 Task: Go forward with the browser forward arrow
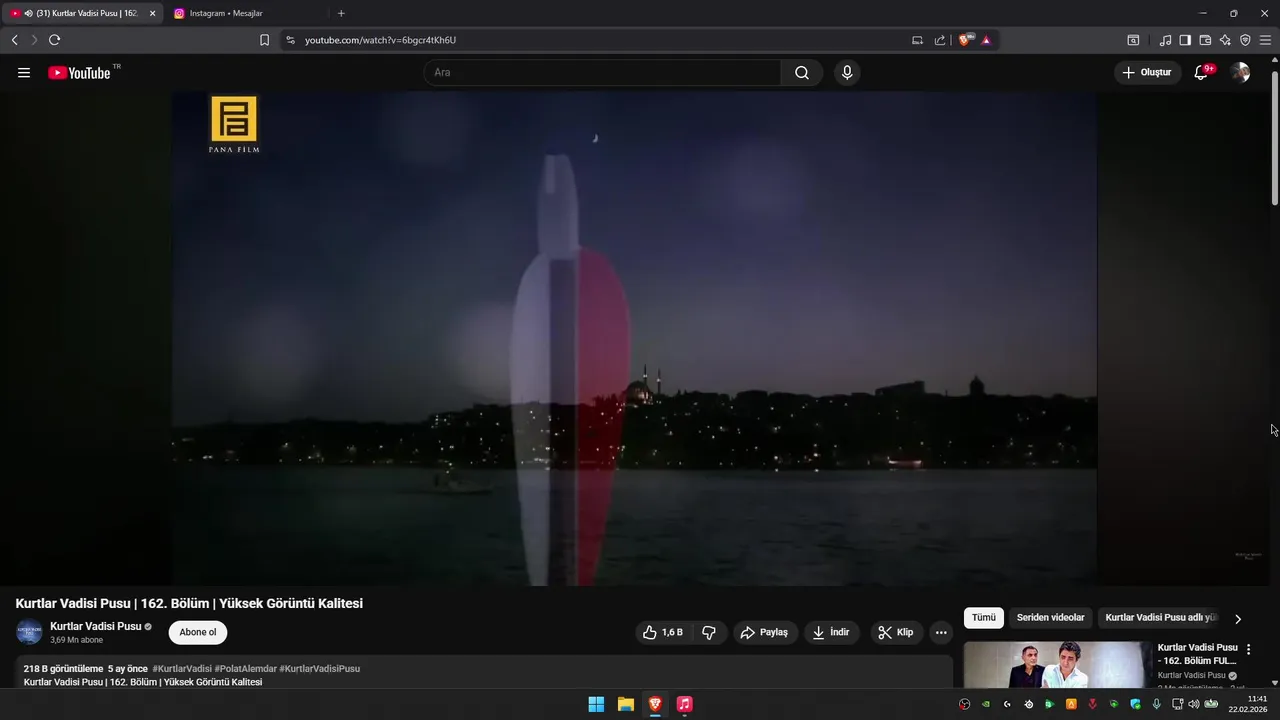click(34, 40)
